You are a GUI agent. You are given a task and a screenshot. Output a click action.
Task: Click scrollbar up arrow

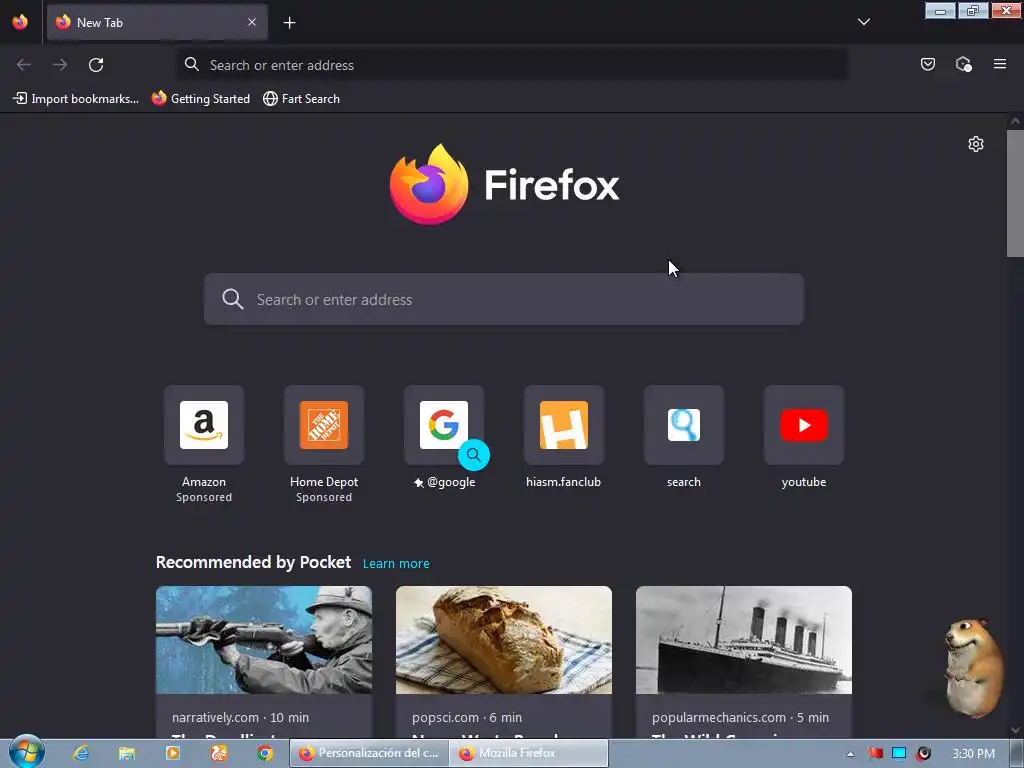click(x=1015, y=121)
